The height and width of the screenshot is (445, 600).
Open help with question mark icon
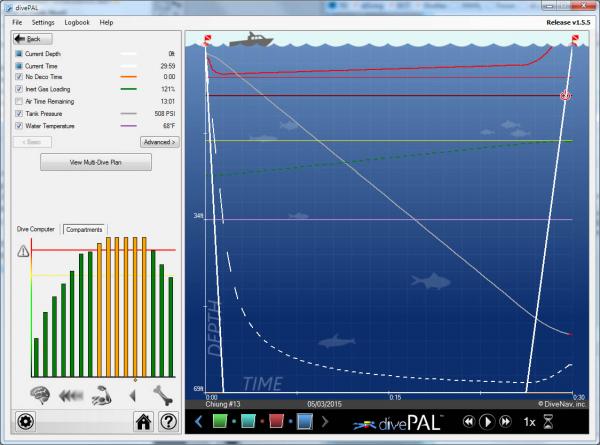click(168, 422)
